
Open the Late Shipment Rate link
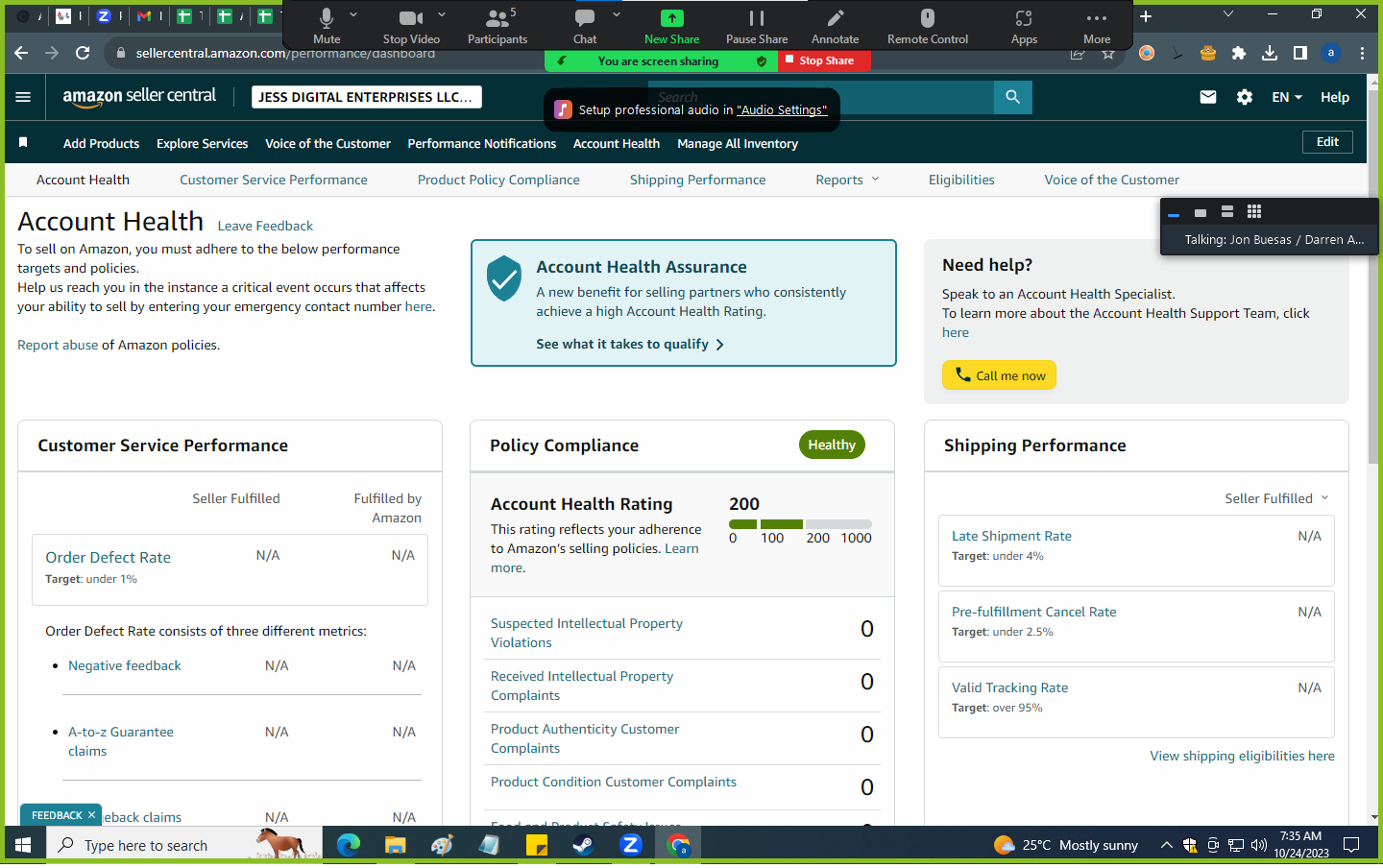(1011, 537)
